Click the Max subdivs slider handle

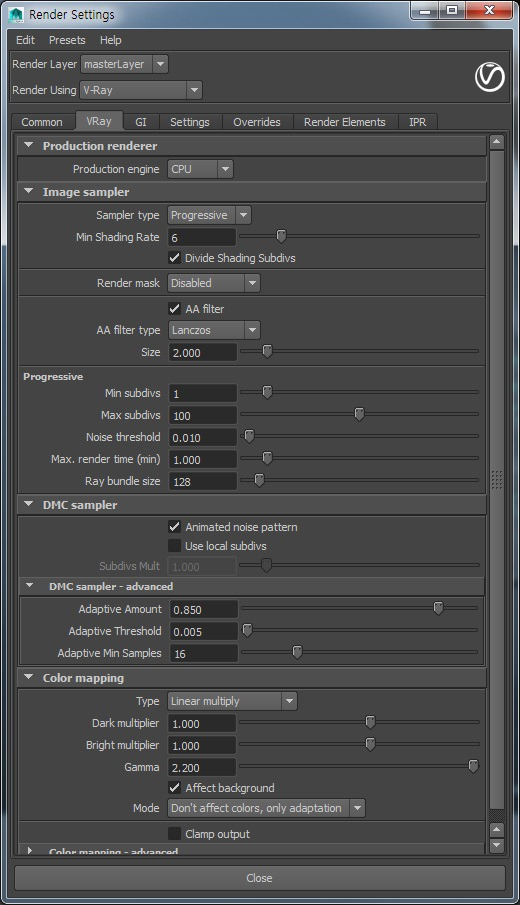tap(359, 414)
